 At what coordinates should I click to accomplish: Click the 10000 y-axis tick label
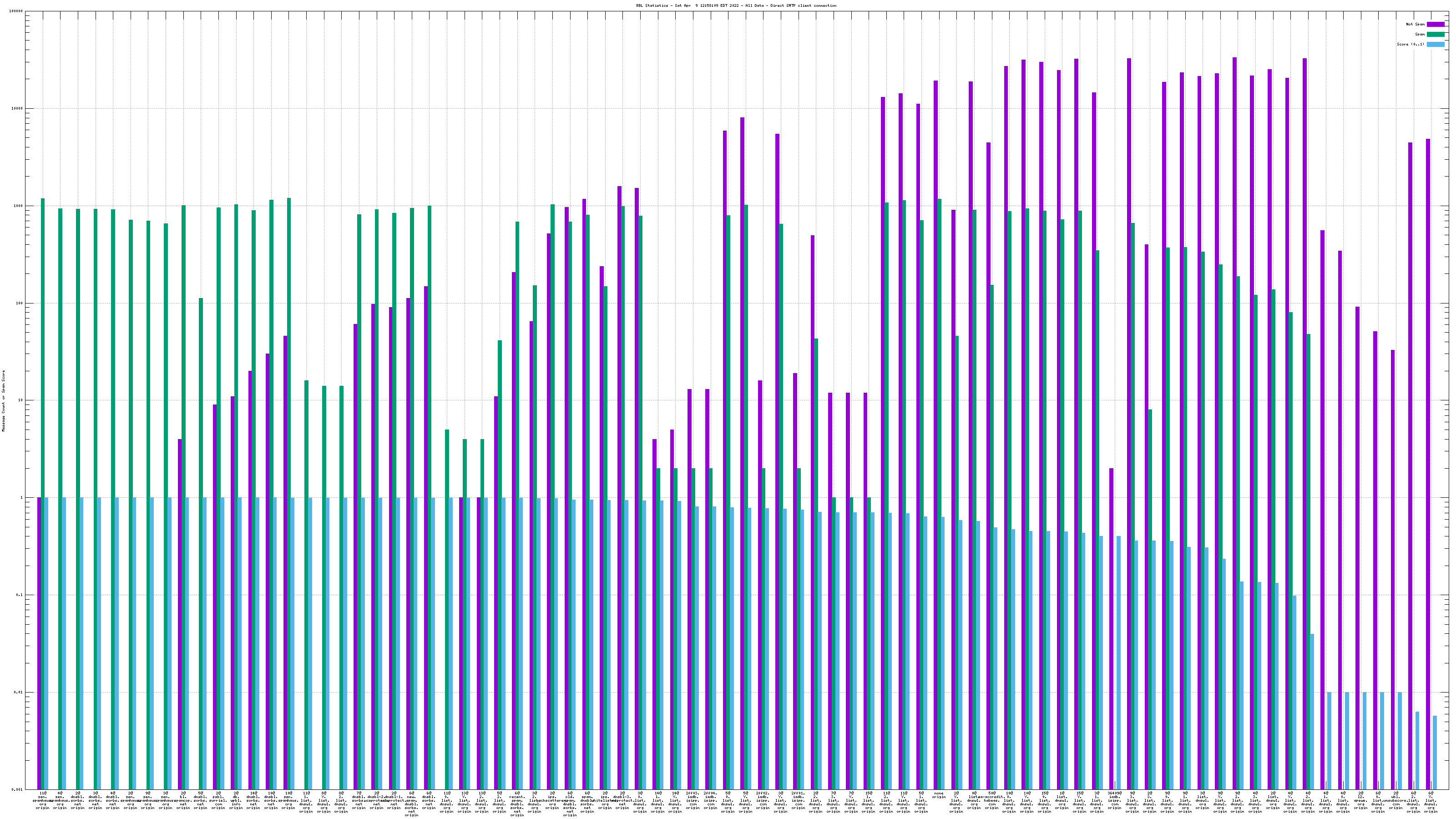17,109
